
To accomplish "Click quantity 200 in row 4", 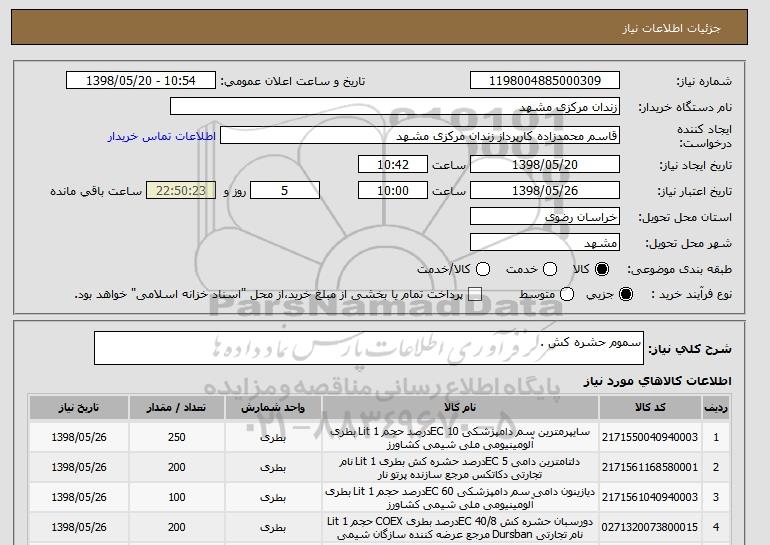I will (x=176, y=527).
